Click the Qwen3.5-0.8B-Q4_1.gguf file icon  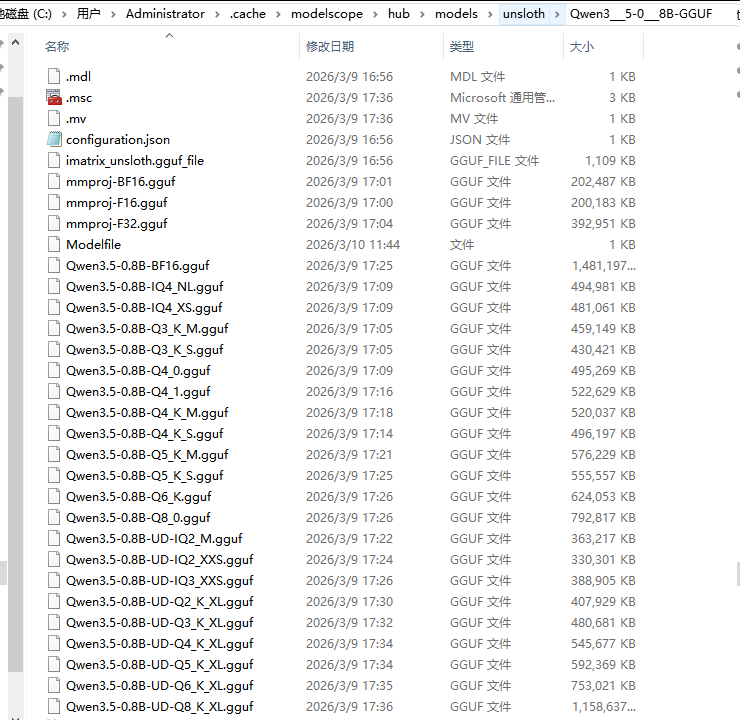point(54,391)
